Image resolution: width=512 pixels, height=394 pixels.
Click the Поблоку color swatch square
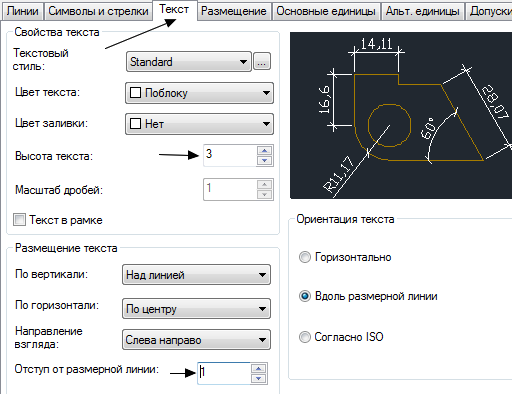point(135,92)
